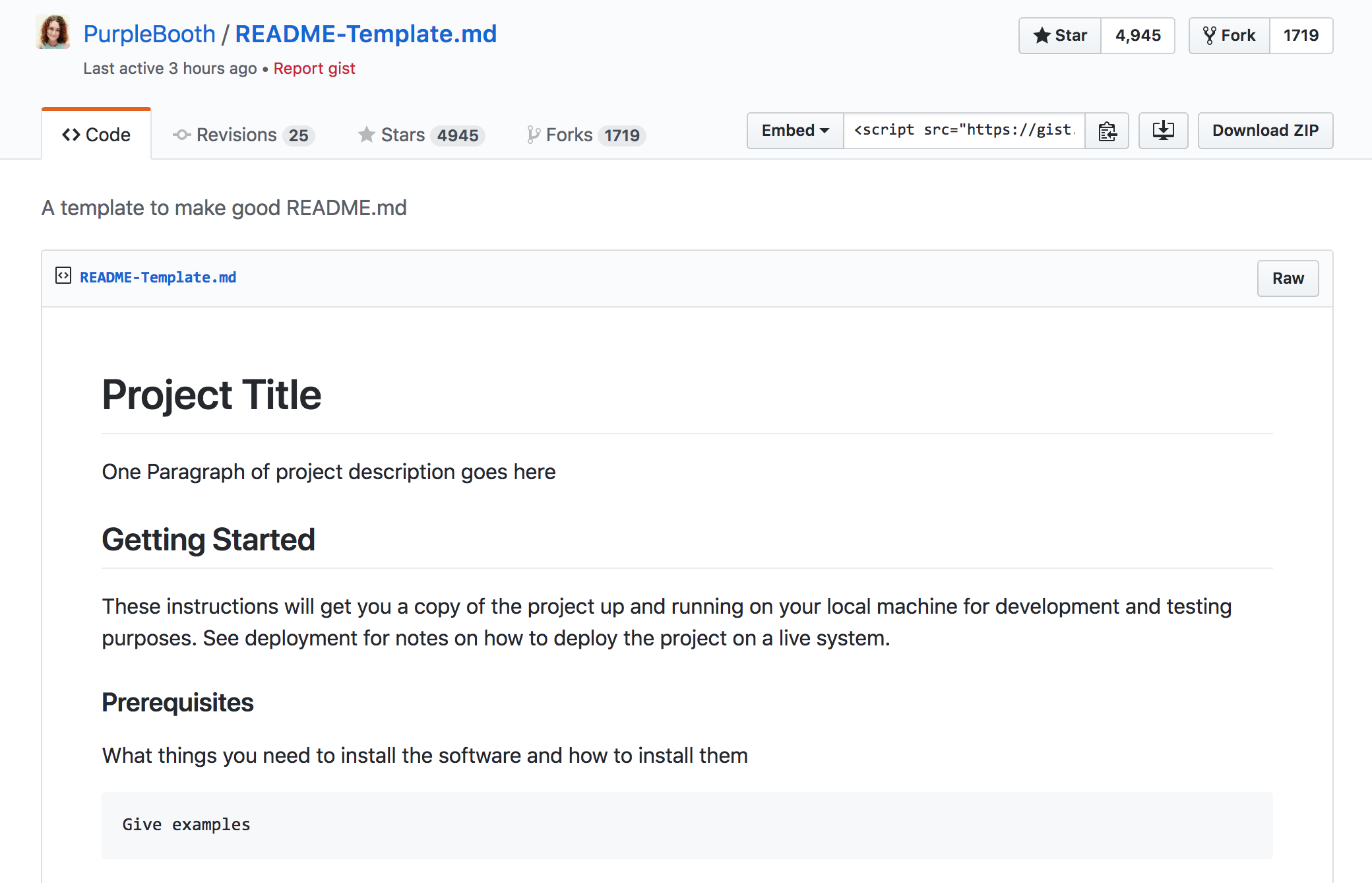Click the open in desktop icon
Screen dimensions: 1372x883
click(x=1163, y=131)
